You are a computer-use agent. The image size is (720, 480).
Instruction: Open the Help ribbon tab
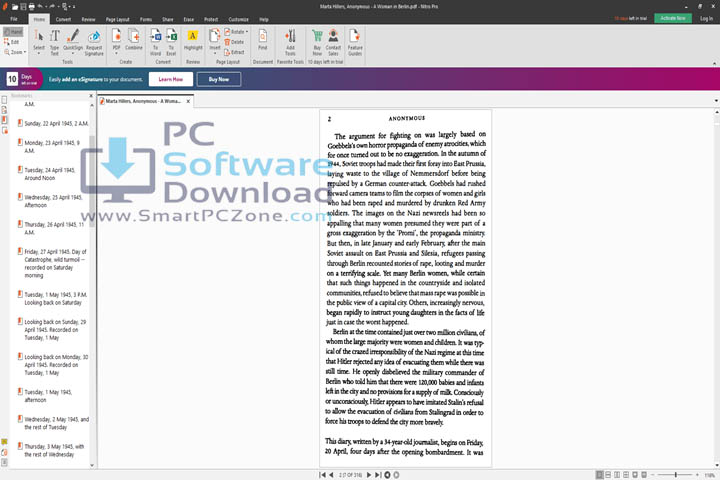pyautogui.click(x=264, y=19)
